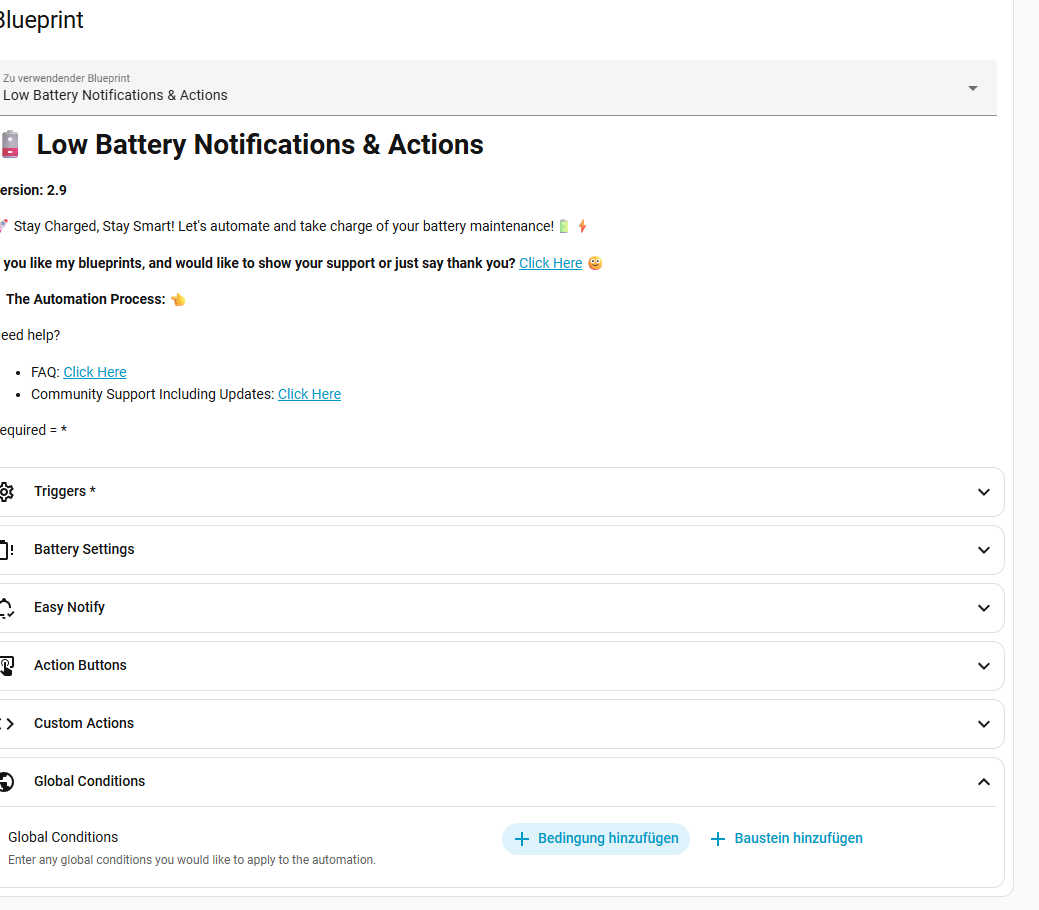1039x910 pixels.
Task: Click the globe icon beside Global Conditions
Action: tap(7, 782)
